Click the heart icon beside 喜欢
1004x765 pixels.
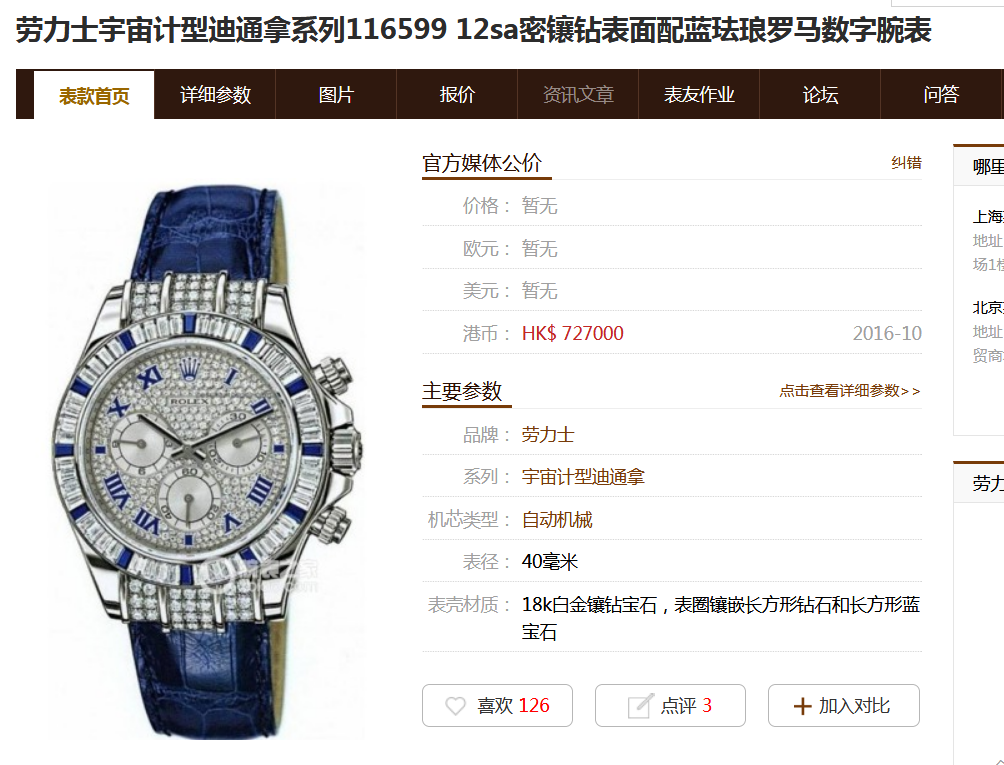coord(455,706)
